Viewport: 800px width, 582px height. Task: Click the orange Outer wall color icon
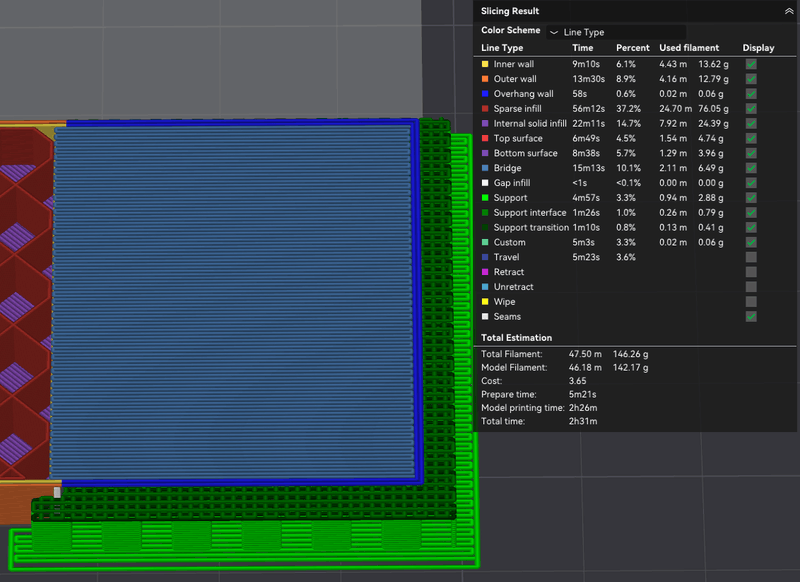pyautogui.click(x=485, y=79)
